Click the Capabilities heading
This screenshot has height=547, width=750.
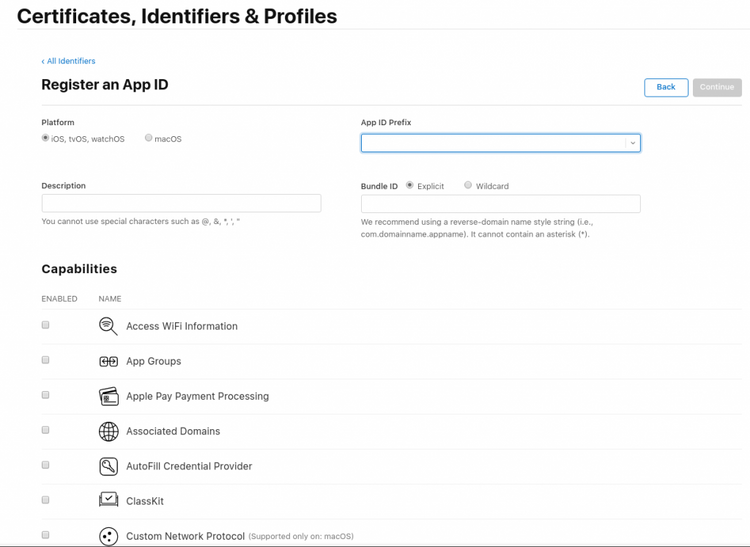click(x=79, y=269)
